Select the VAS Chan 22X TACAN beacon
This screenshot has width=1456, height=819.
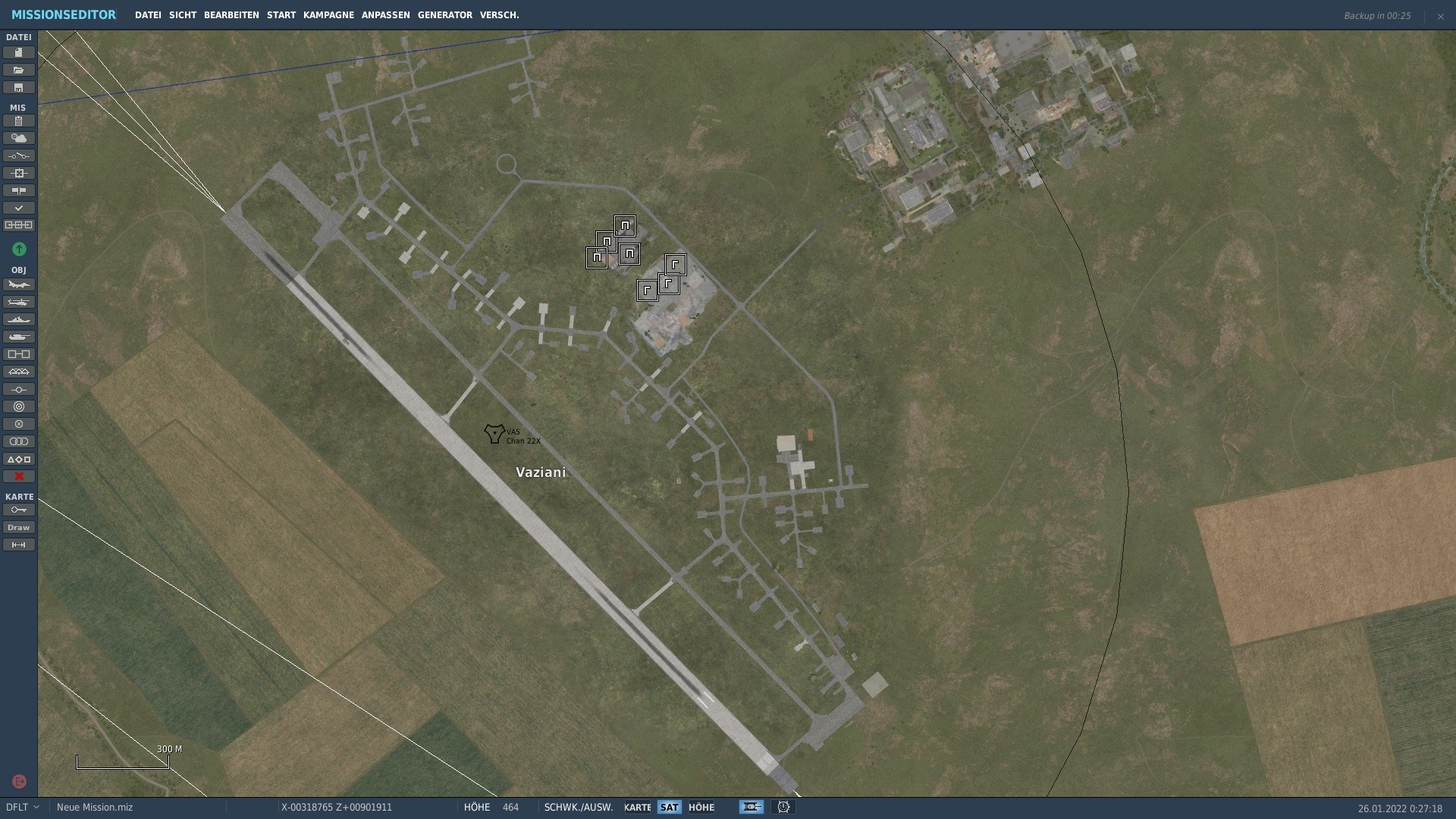pos(494,434)
